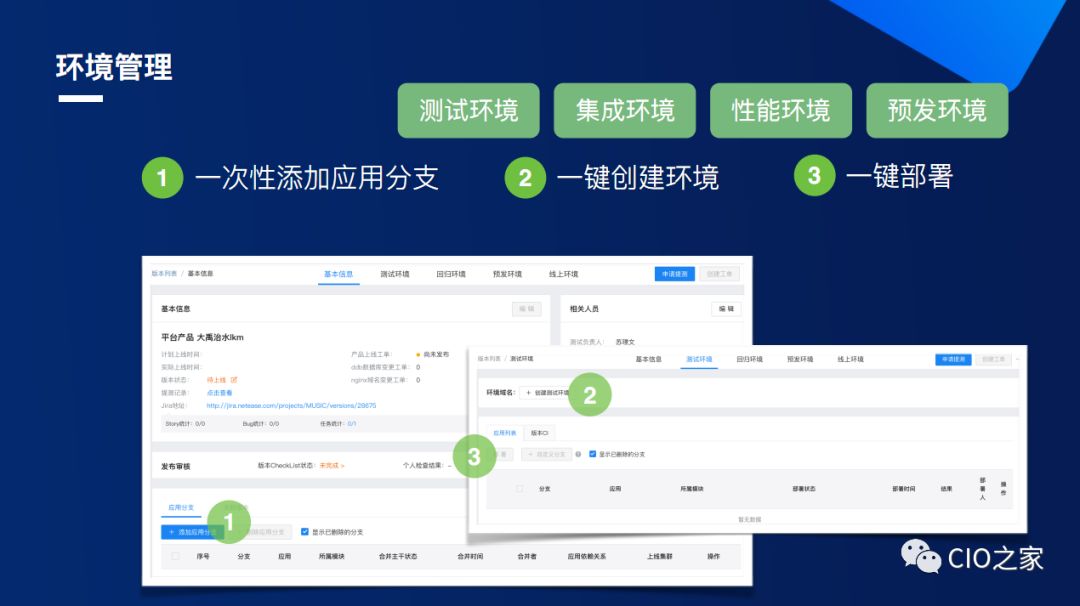Open 回归环境 tab in the front window
The width and height of the screenshot is (1080, 606).
(x=749, y=359)
